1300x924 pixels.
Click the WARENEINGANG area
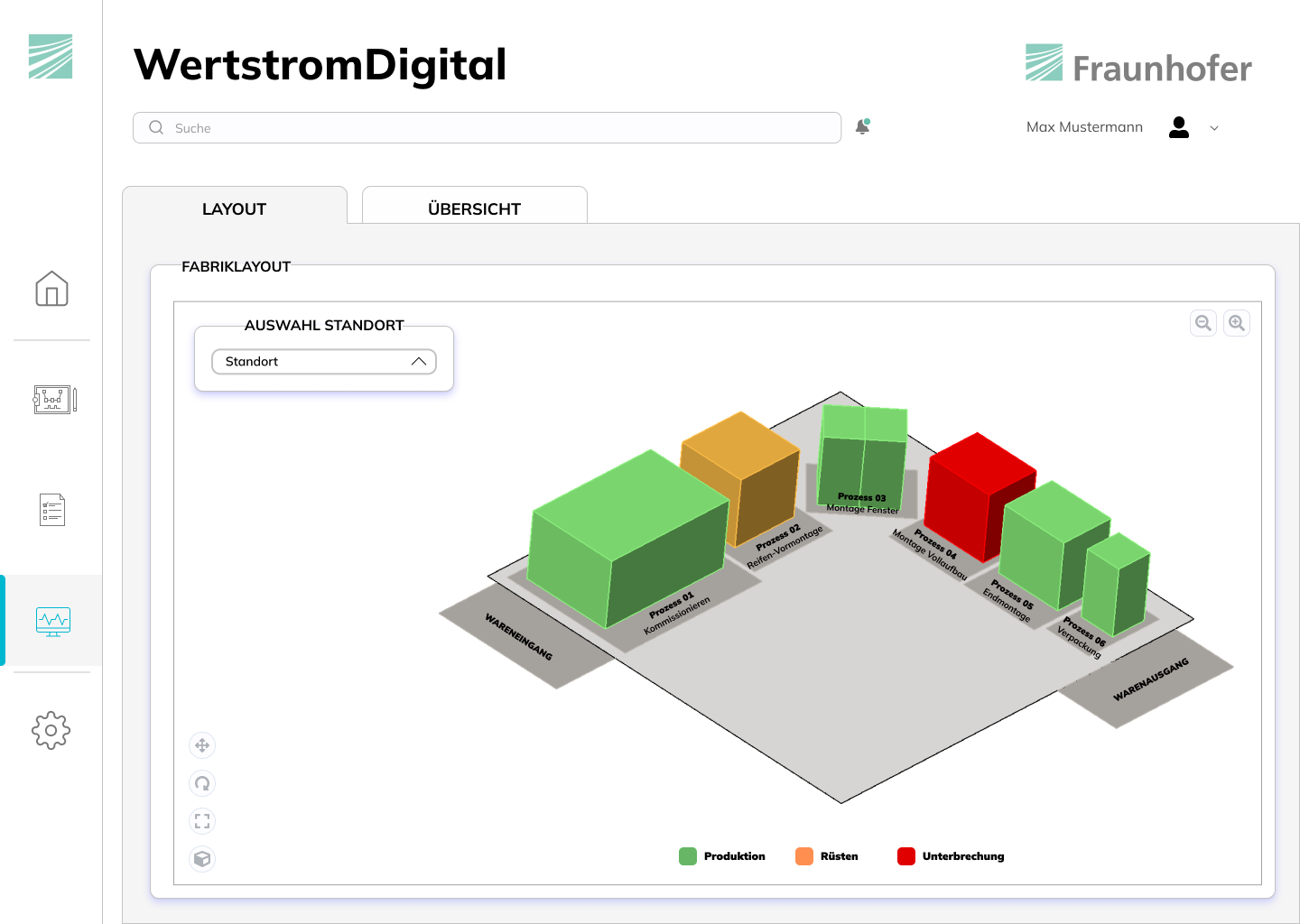tap(521, 637)
